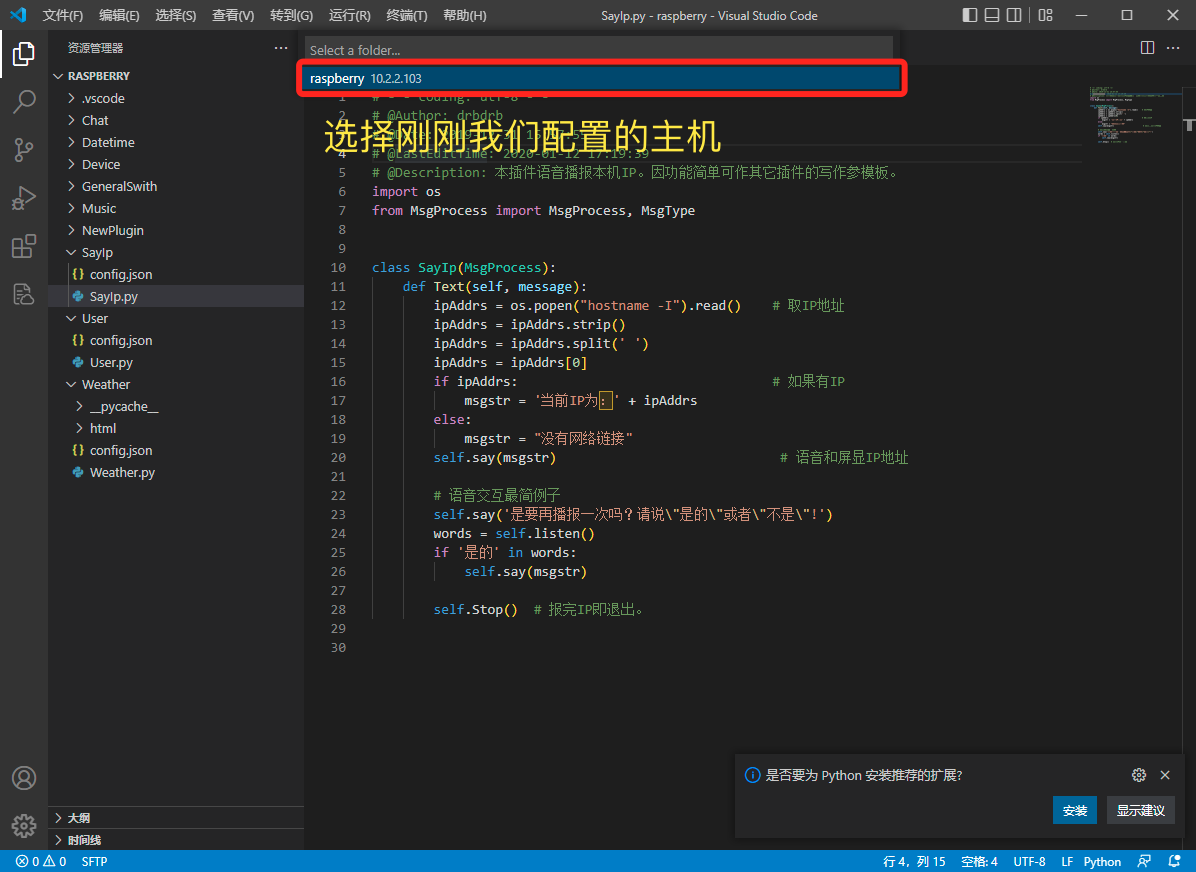Click the 显示建议 button
This screenshot has width=1196, height=872.
pyautogui.click(x=1140, y=810)
